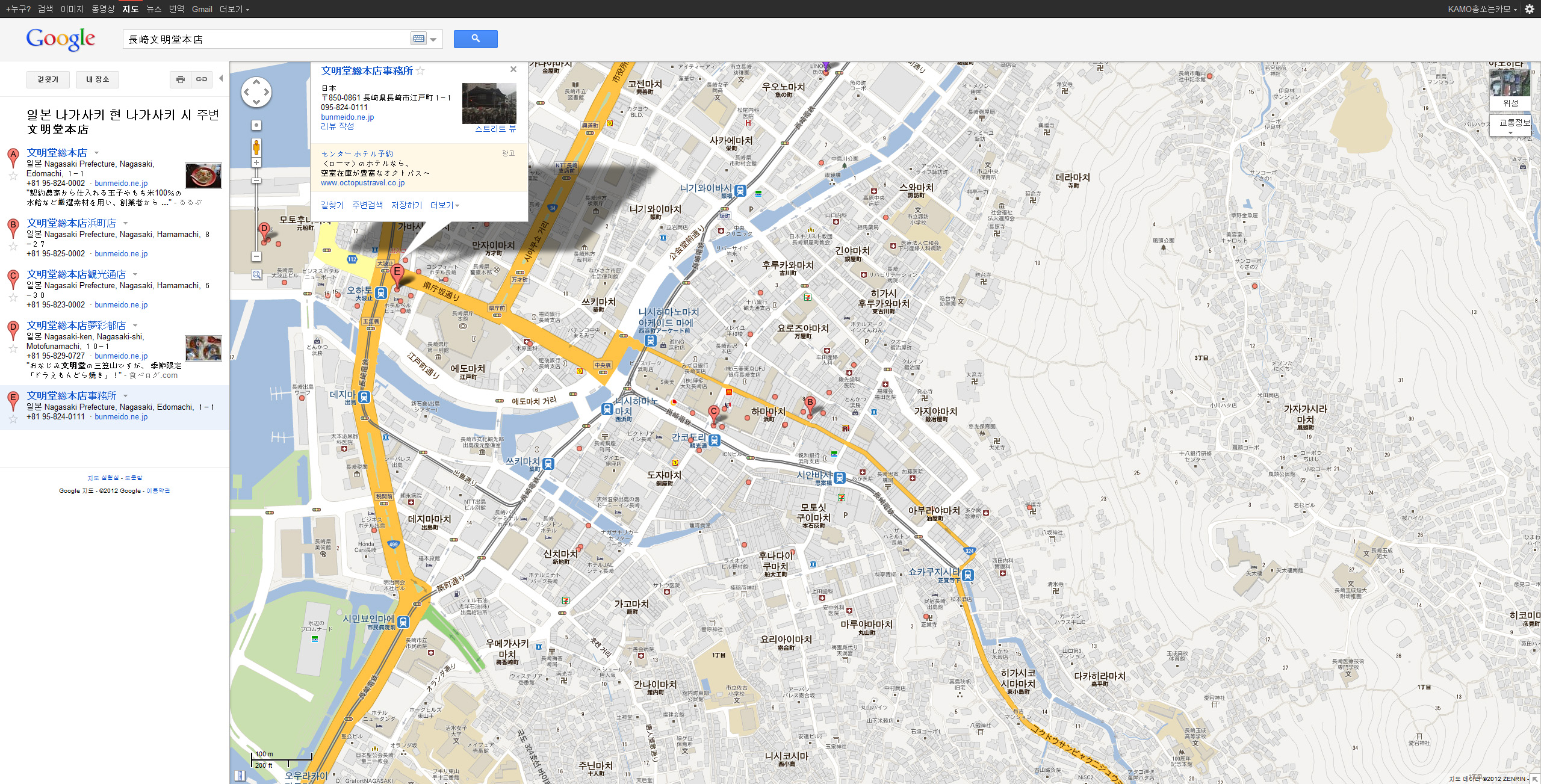Star the 文明堂總本店事務所 result E

click(13, 419)
